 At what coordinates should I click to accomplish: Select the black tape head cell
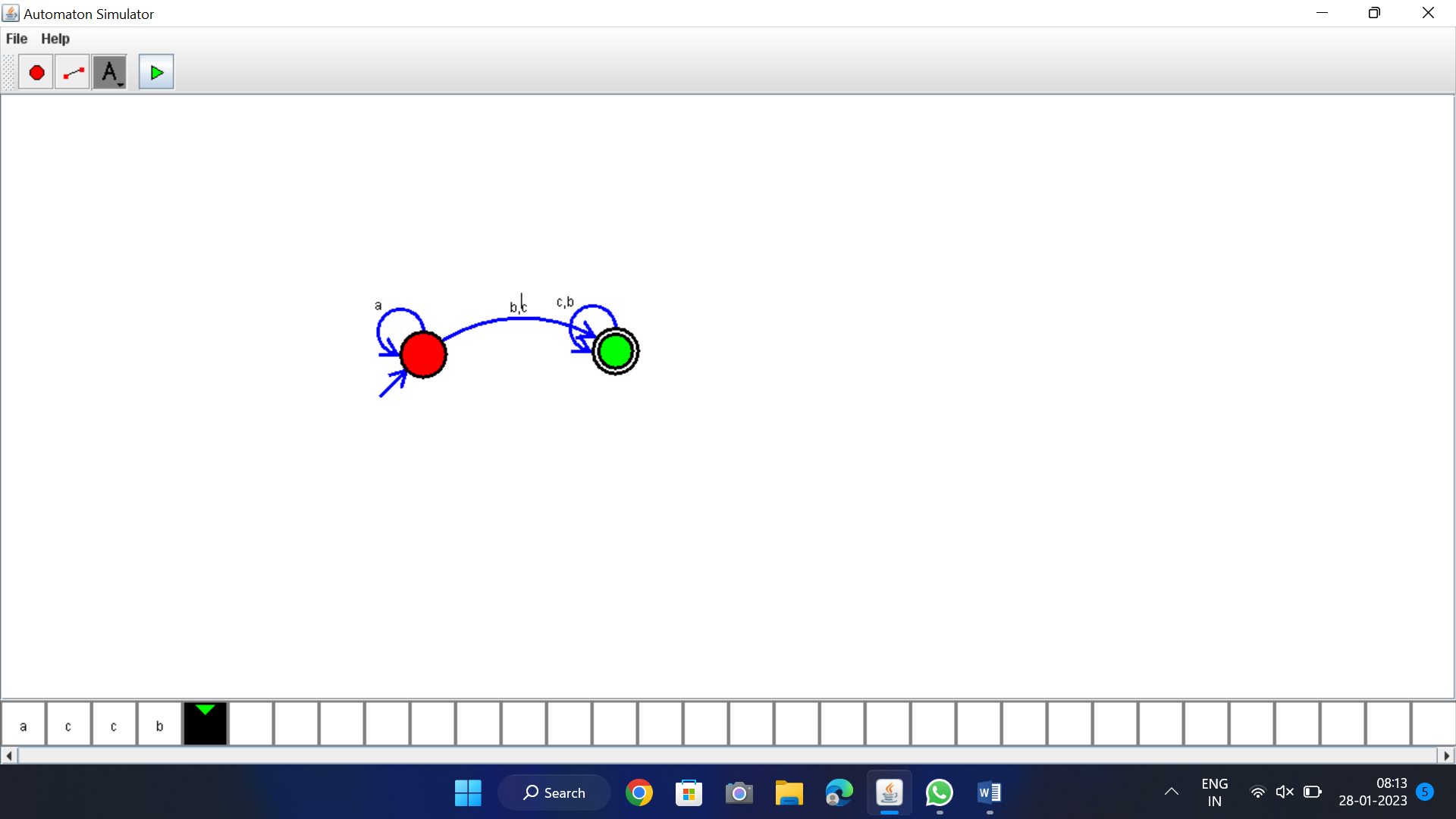[x=205, y=724]
